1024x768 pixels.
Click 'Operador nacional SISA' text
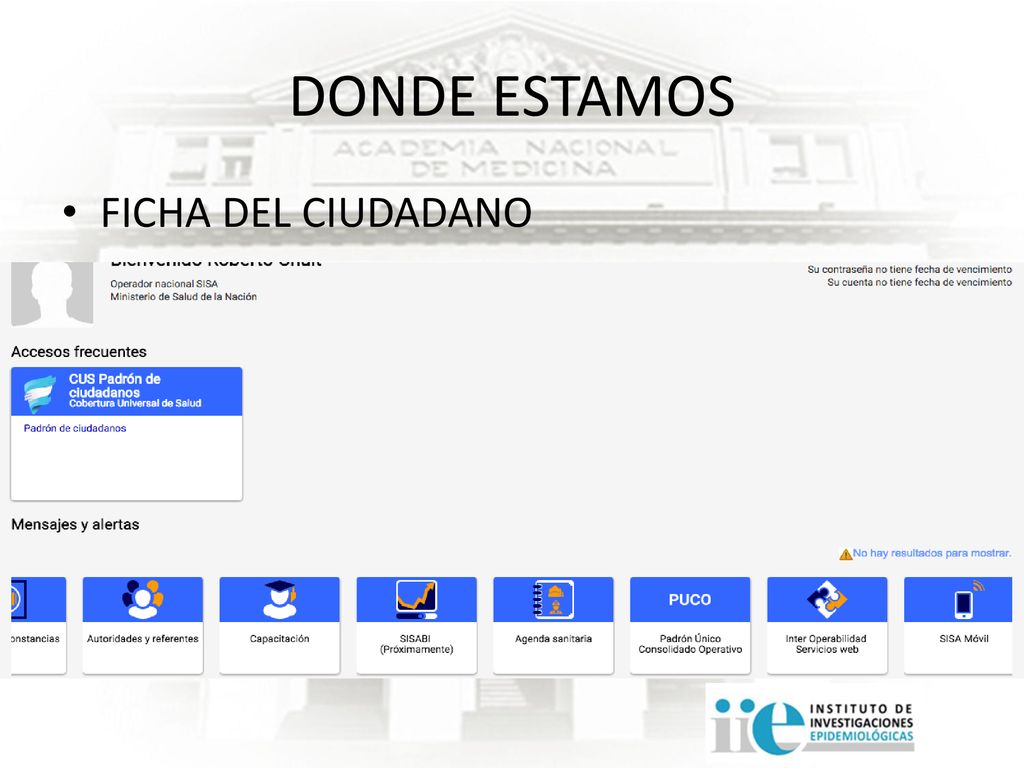(x=164, y=284)
